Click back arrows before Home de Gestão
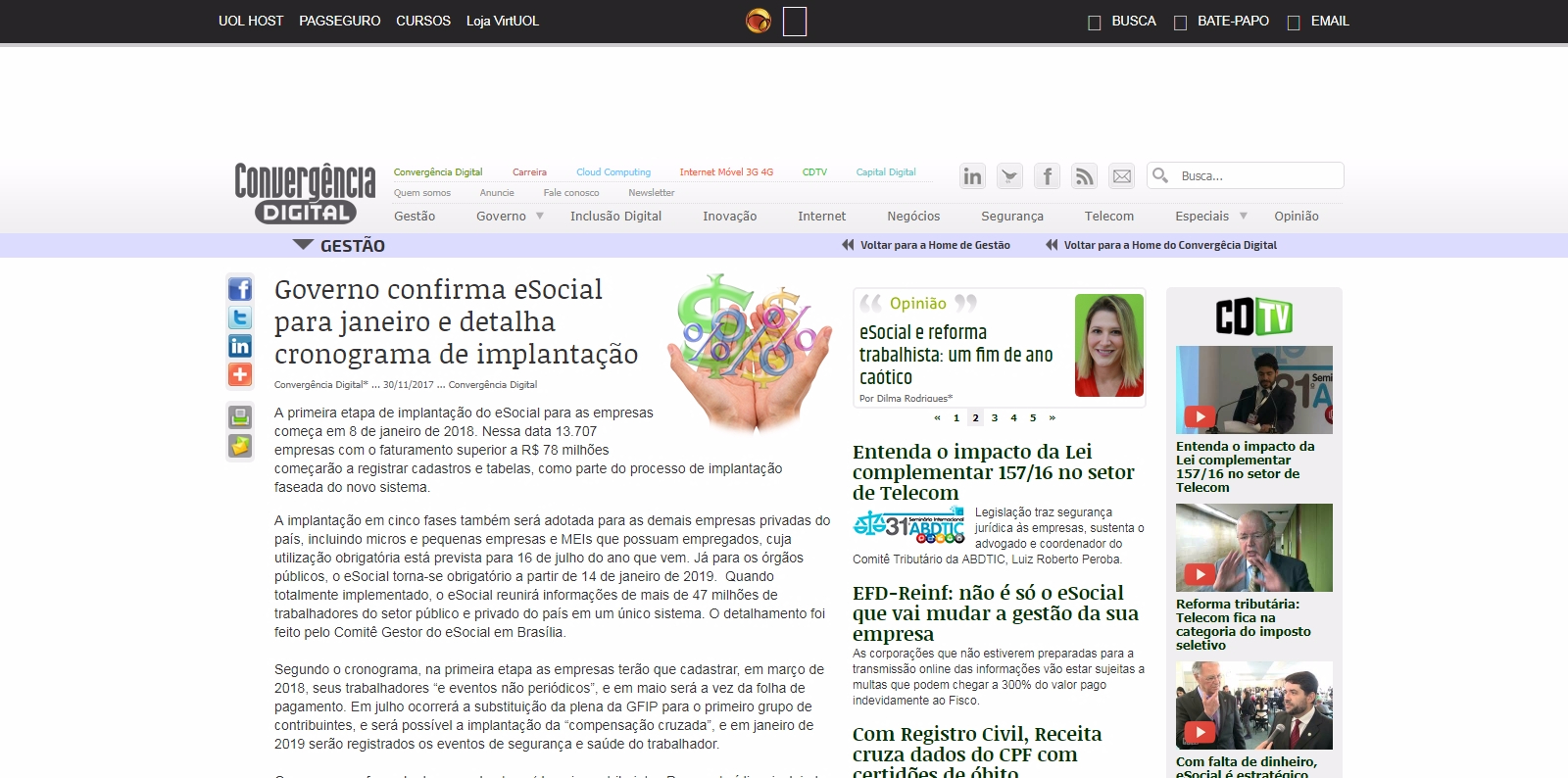Screen dimensions: 1568x778 (848, 245)
